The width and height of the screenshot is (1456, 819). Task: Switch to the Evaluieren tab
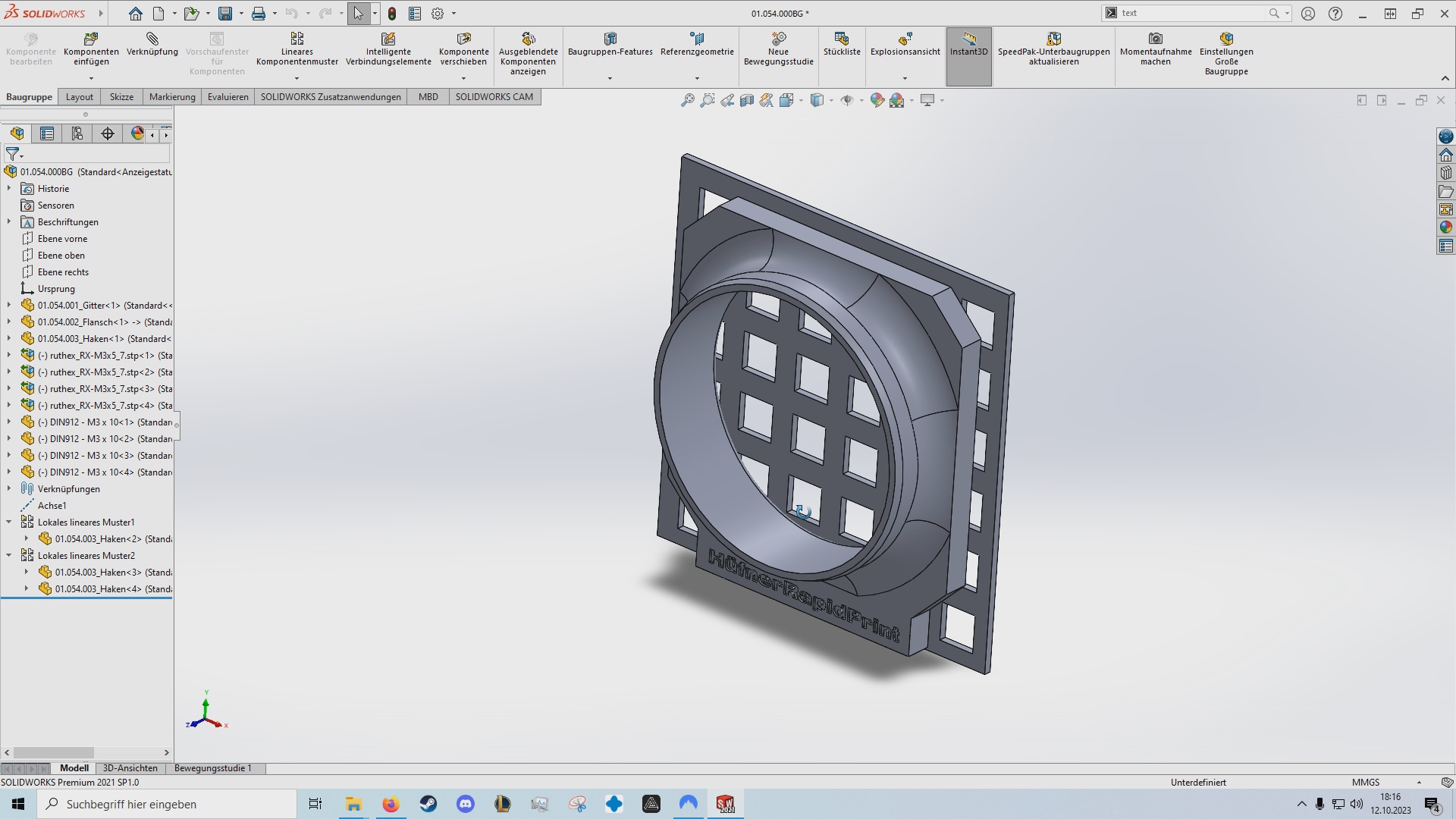(227, 97)
